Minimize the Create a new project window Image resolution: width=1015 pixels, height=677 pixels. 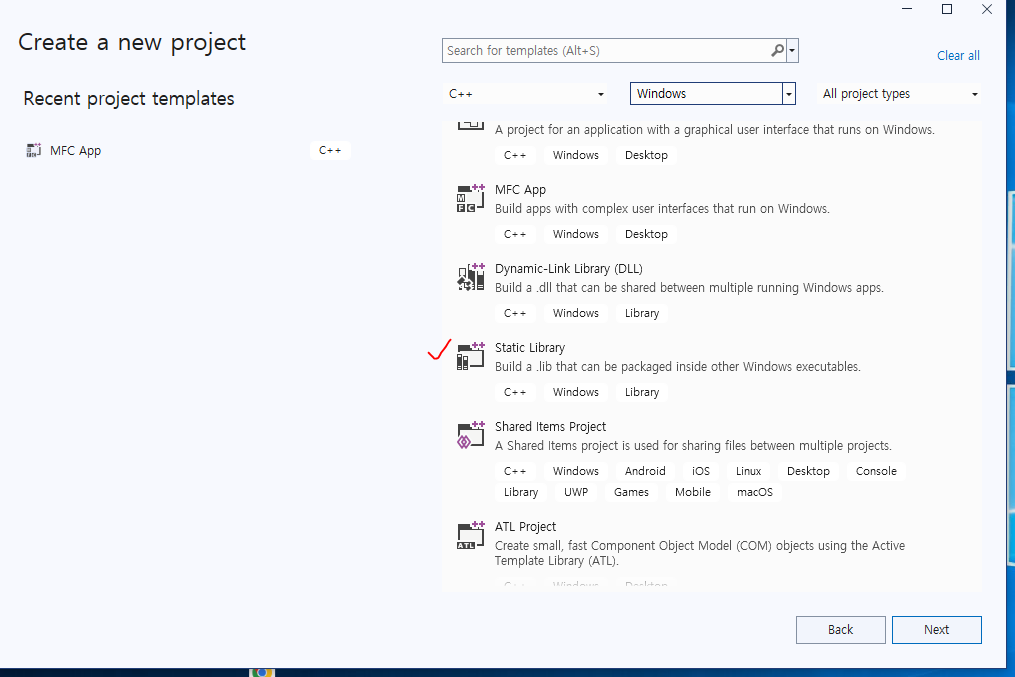click(907, 9)
